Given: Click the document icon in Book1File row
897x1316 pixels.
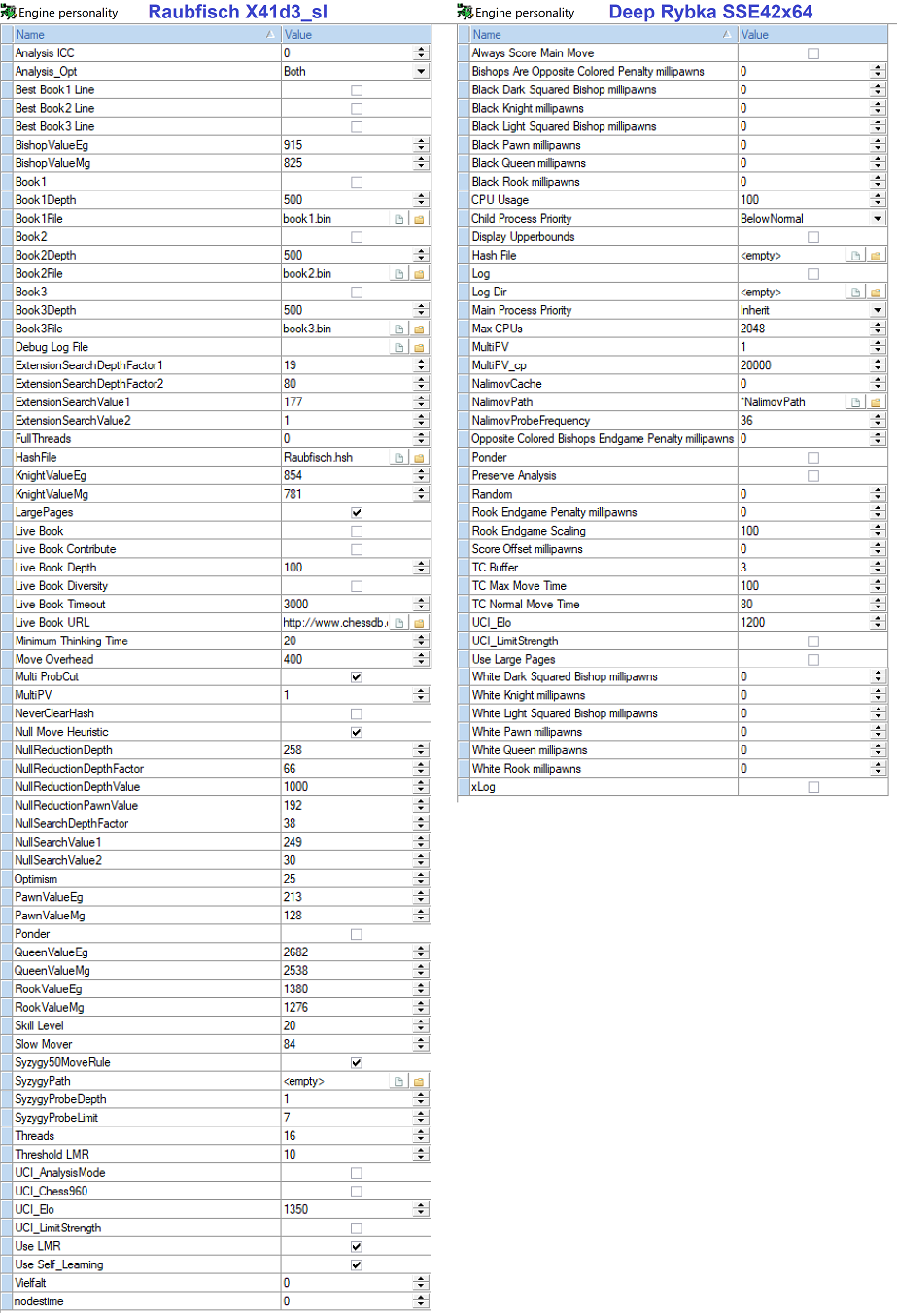Looking at the screenshot, I should (399, 219).
